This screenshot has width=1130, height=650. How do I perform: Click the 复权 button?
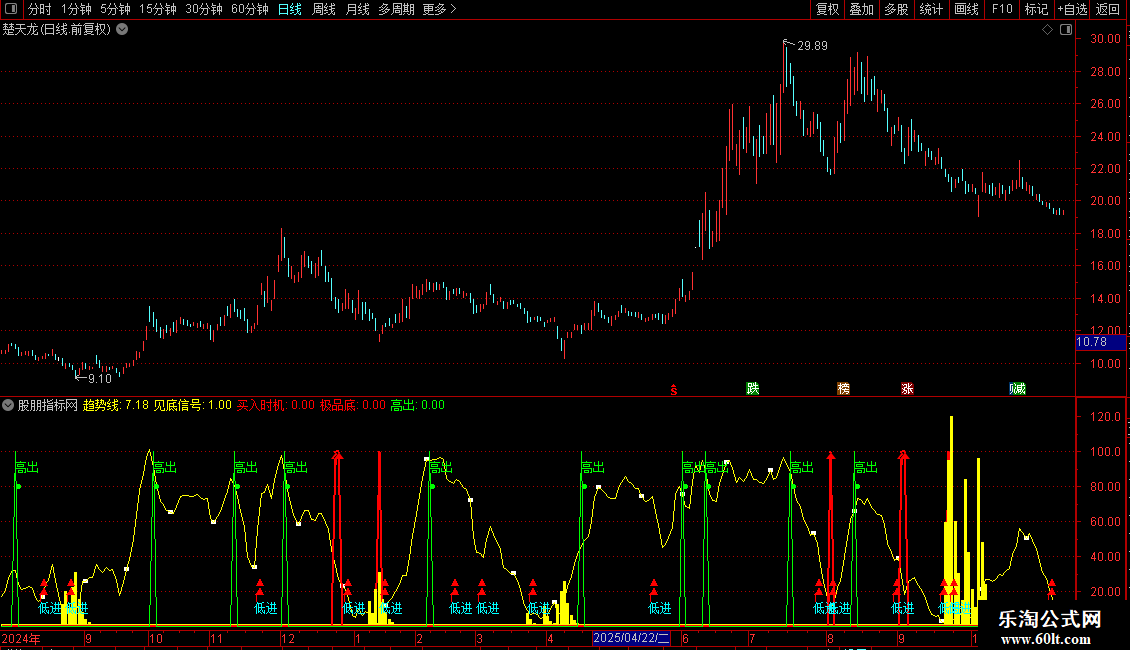pyautogui.click(x=827, y=9)
